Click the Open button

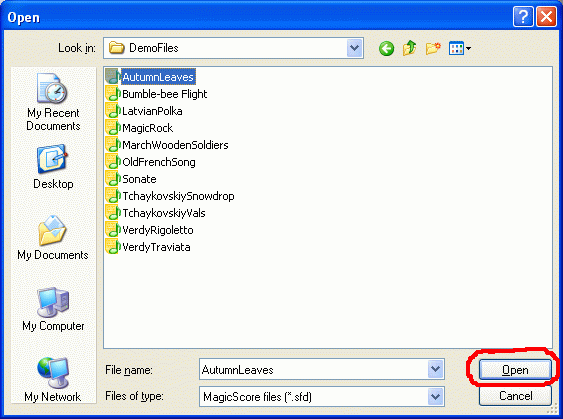click(515, 370)
